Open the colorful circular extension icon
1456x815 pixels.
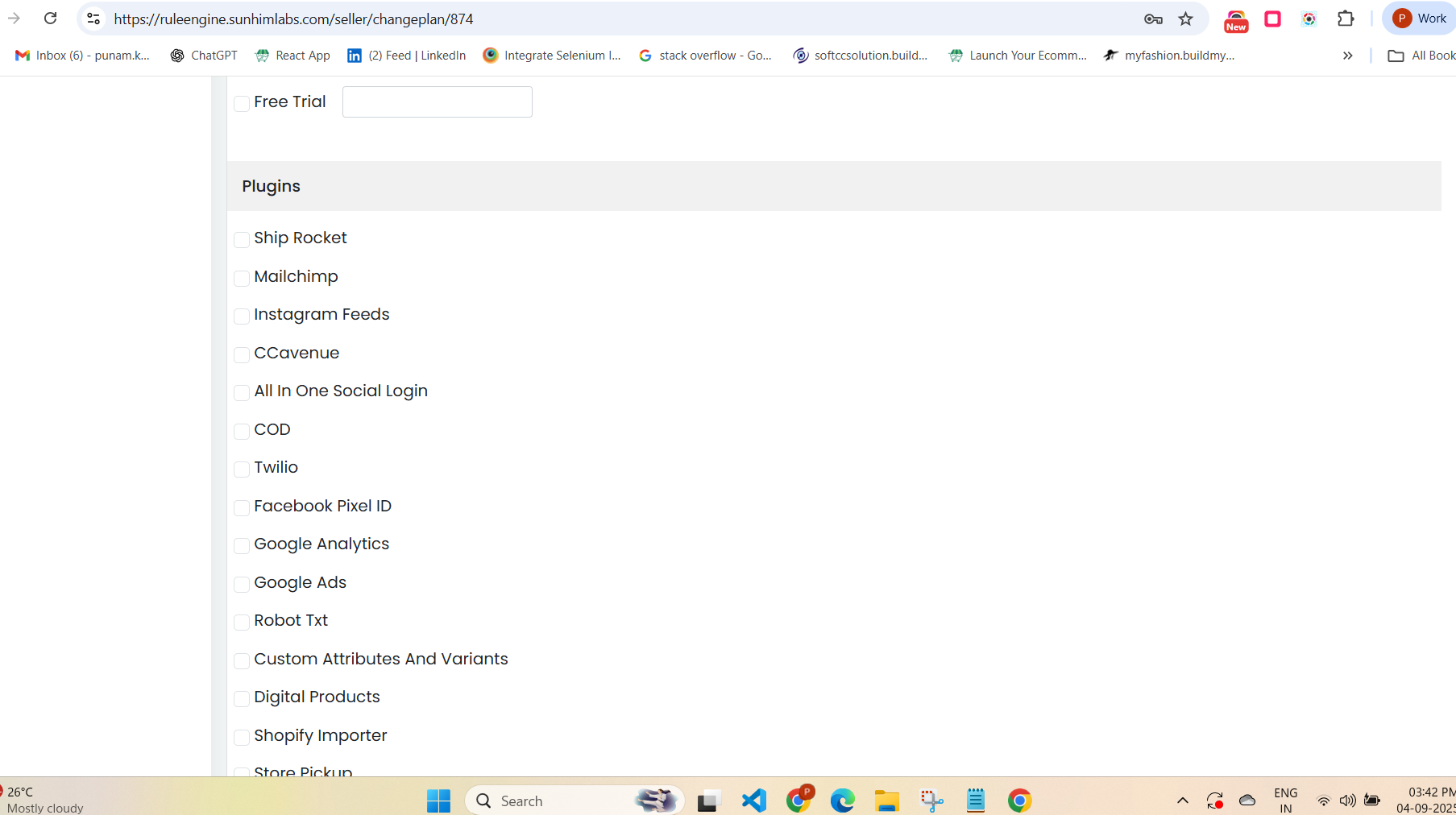coord(1309,19)
